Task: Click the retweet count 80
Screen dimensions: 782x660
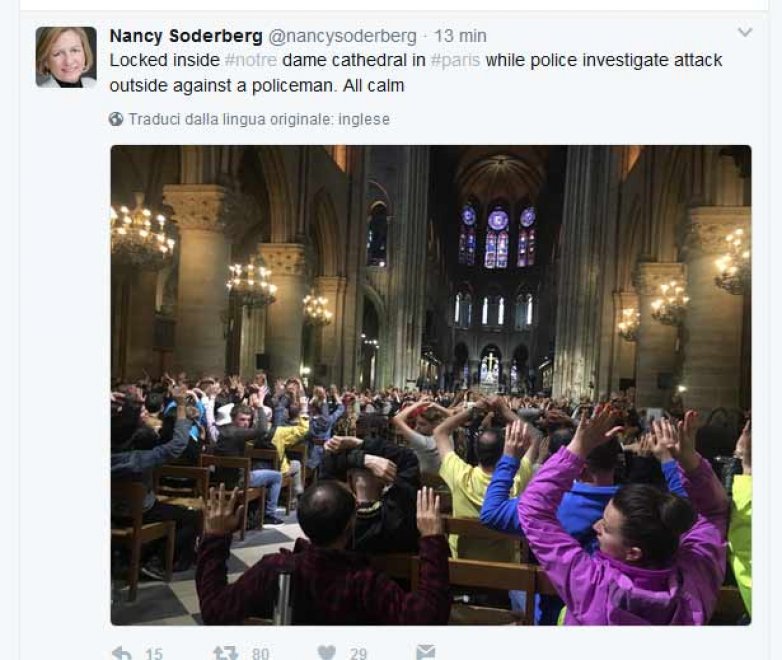Action: tap(260, 653)
